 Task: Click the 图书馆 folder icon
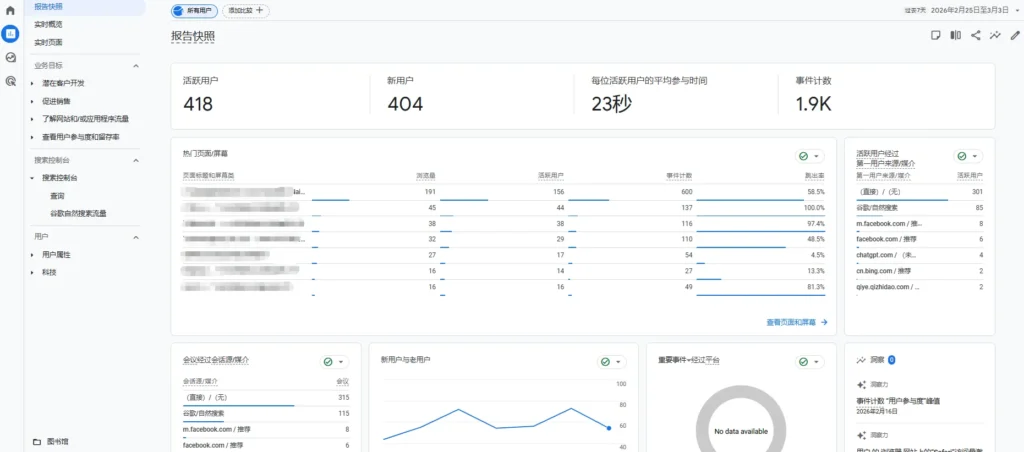click(37, 442)
